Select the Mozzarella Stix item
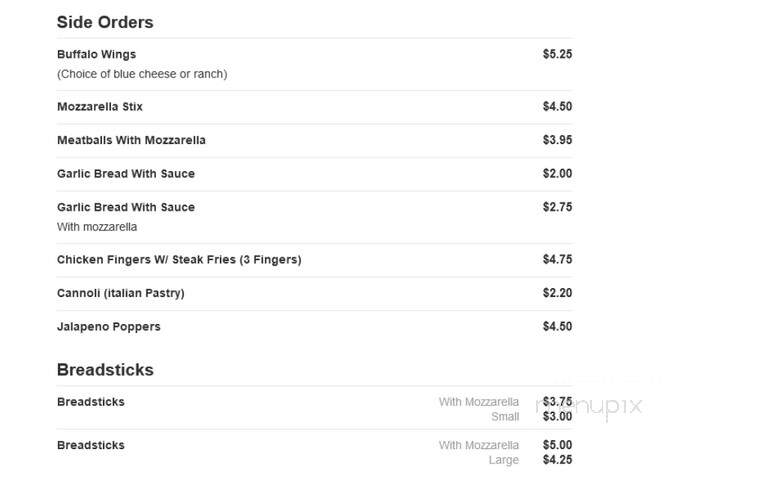768x489 pixels. [x=99, y=107]
